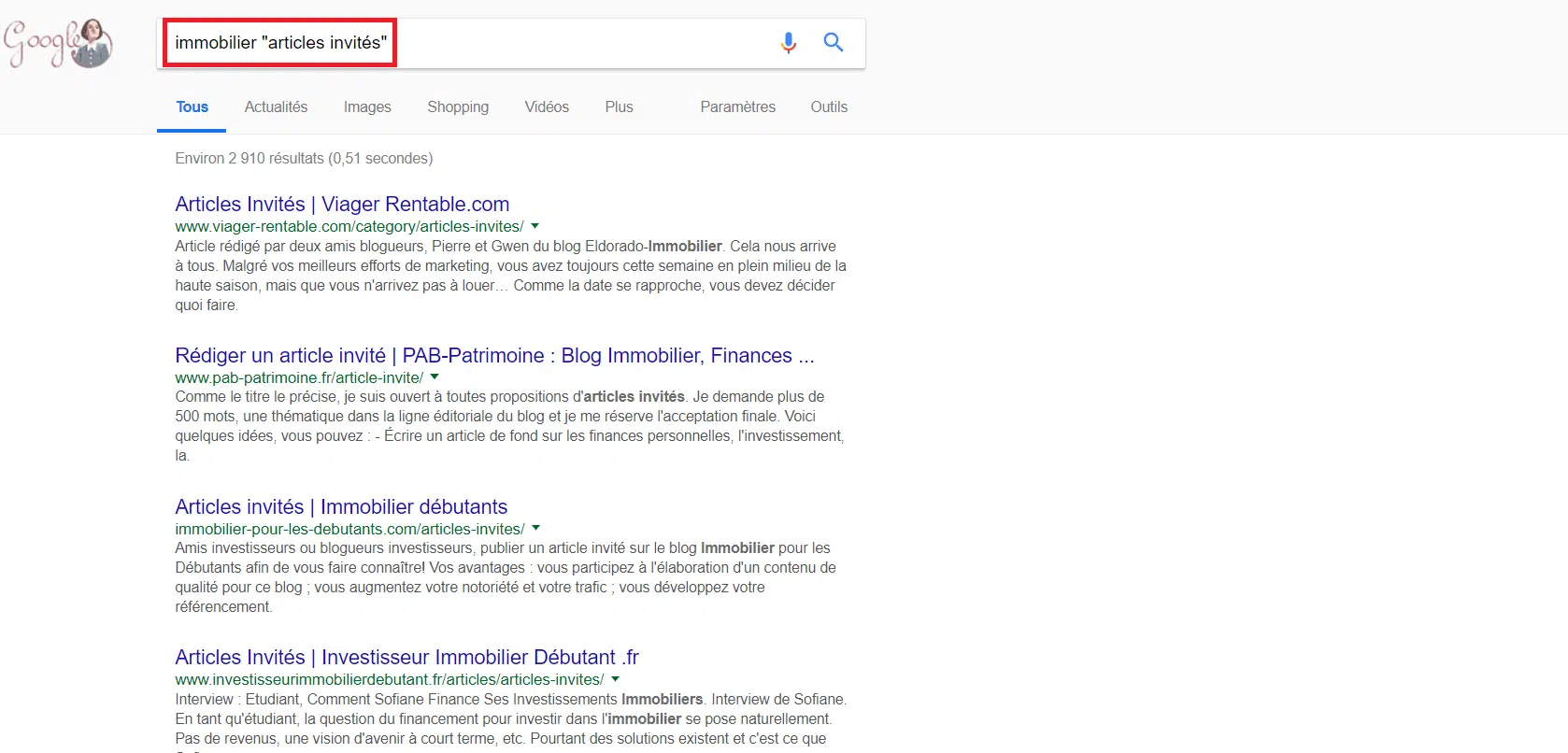Start voice search with microphone icon
1568x753 pixels.
pos(789,43)
